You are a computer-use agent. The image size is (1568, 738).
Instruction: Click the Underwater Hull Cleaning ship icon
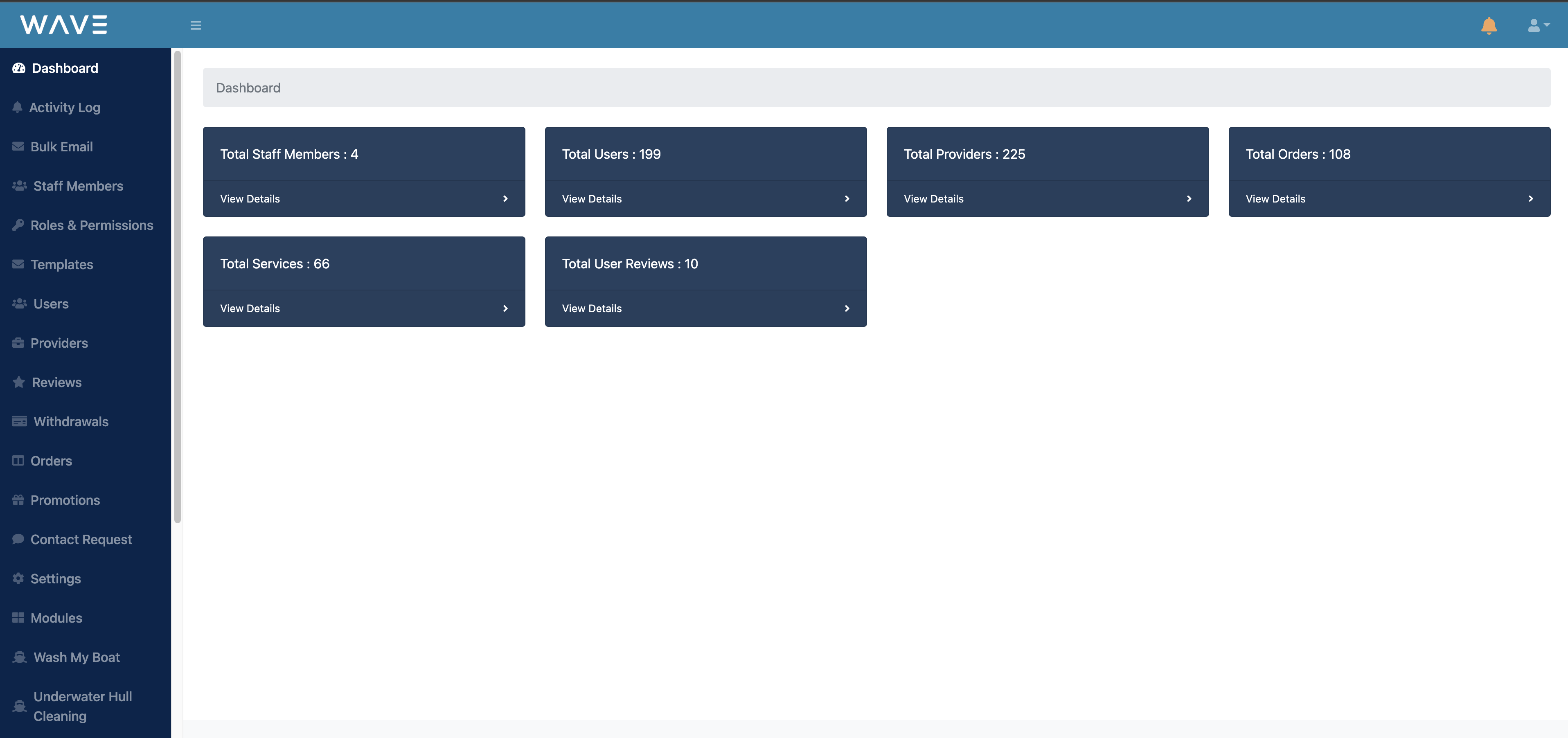click(x=20, y=706)
